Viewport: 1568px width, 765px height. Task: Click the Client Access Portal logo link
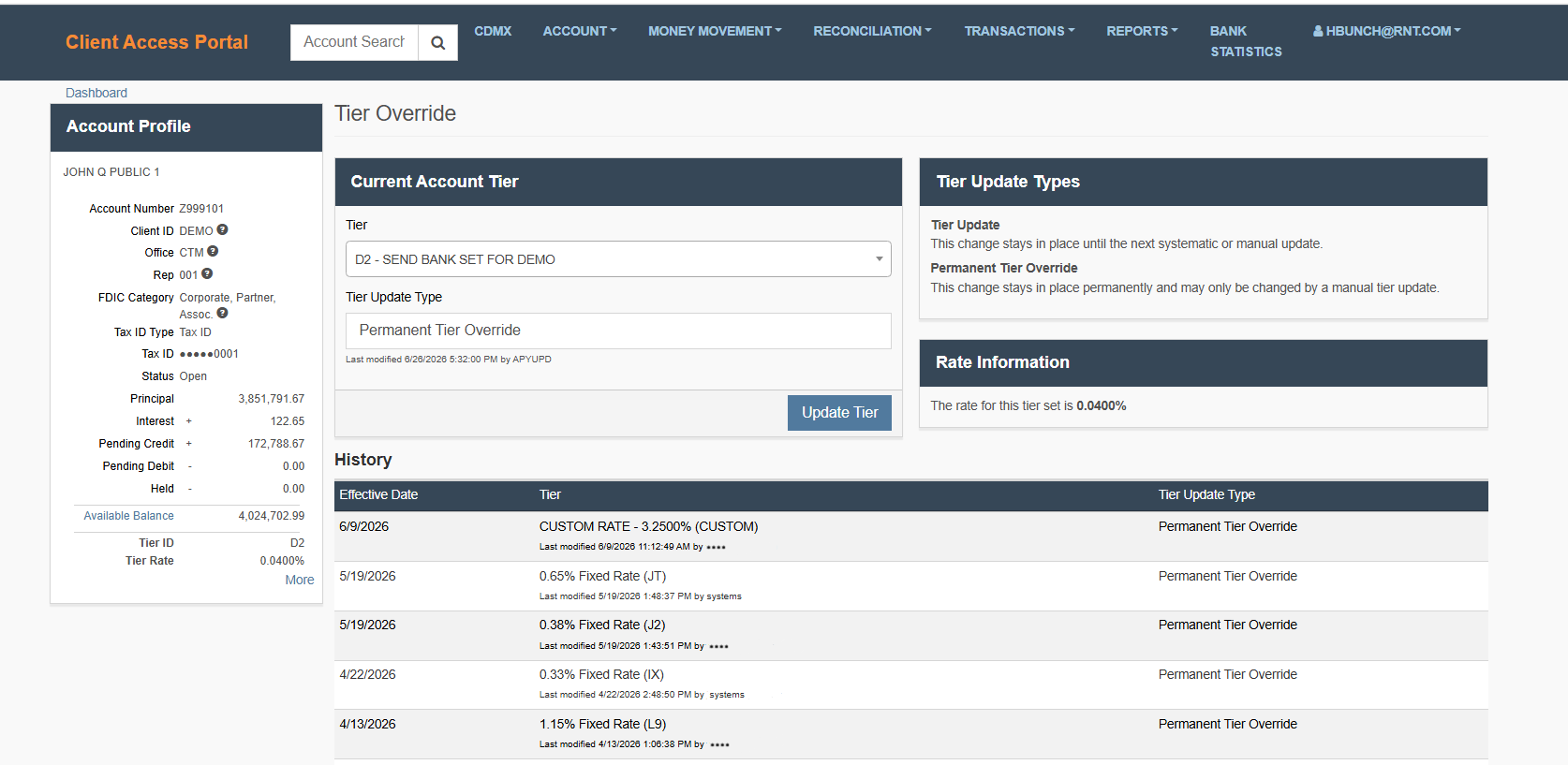[x=156, y=42]
